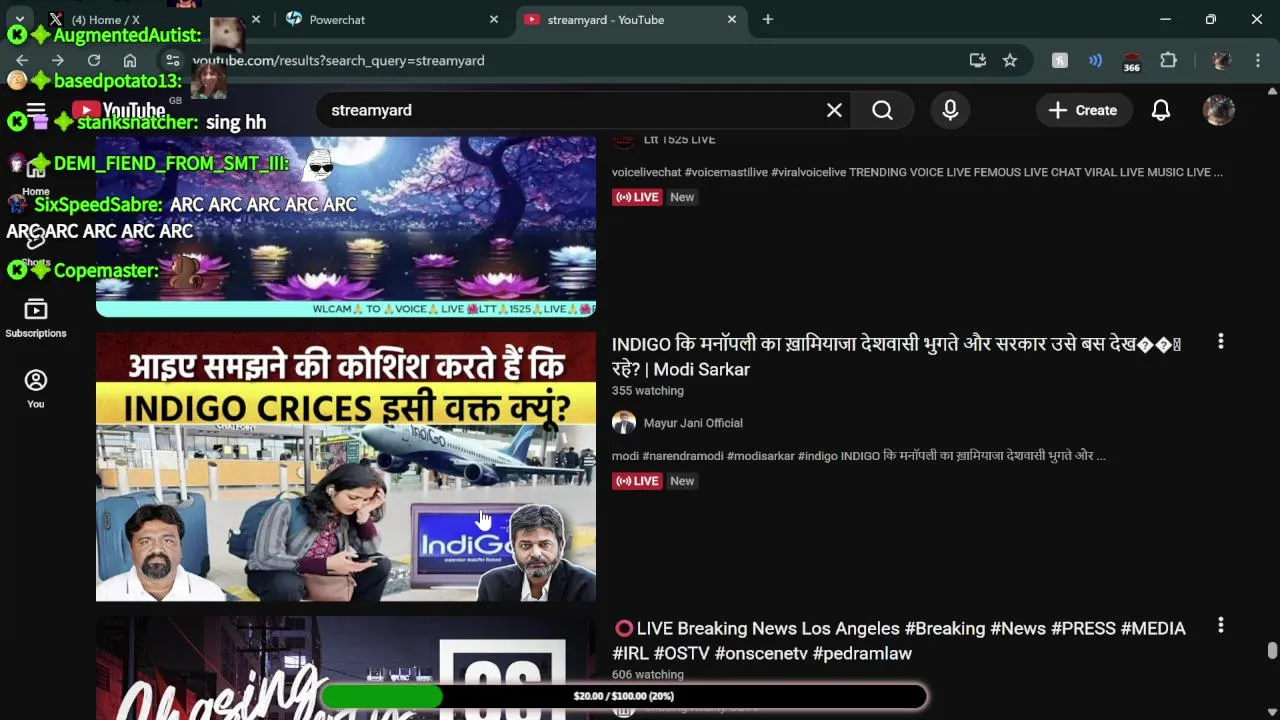The height and width of the screenshot is (720, 1280).
Task: Open the INDIGO Modi Sarkar video title
Action: (x=896, y=357)
